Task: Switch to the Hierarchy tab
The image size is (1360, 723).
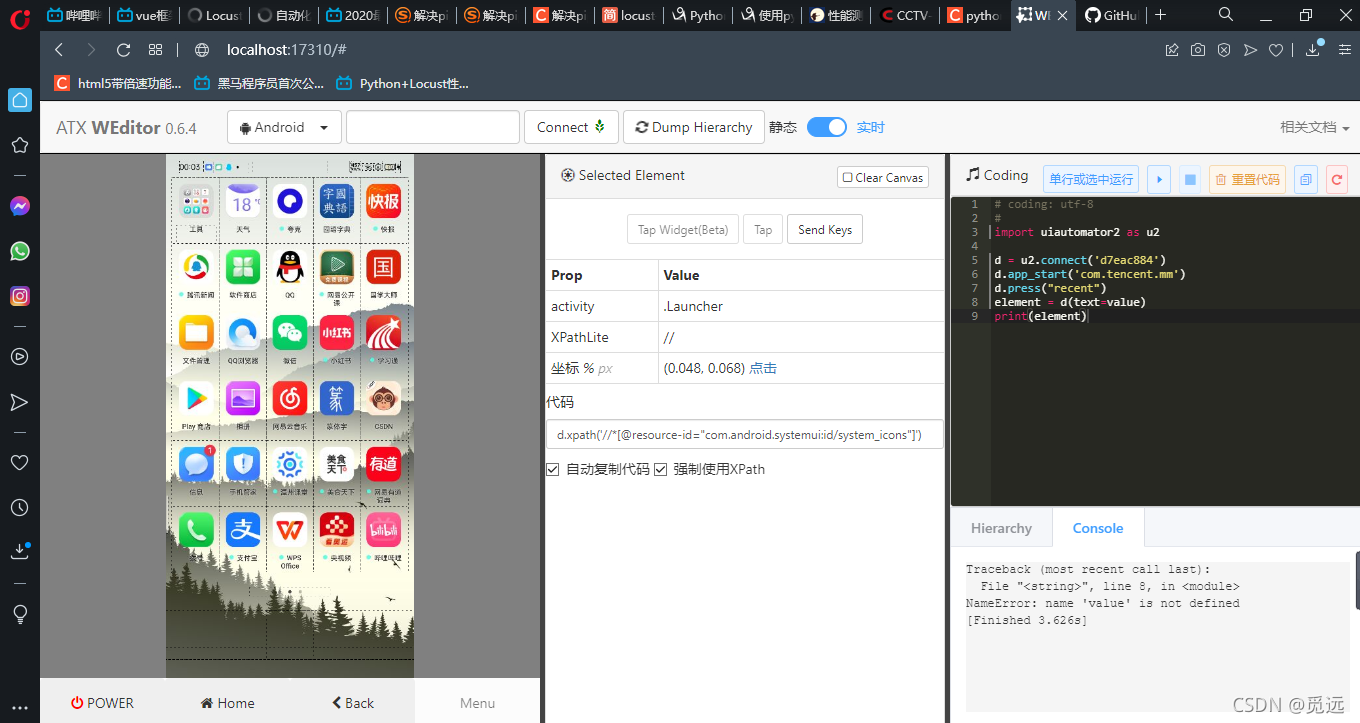Action: pos(1001,528)
